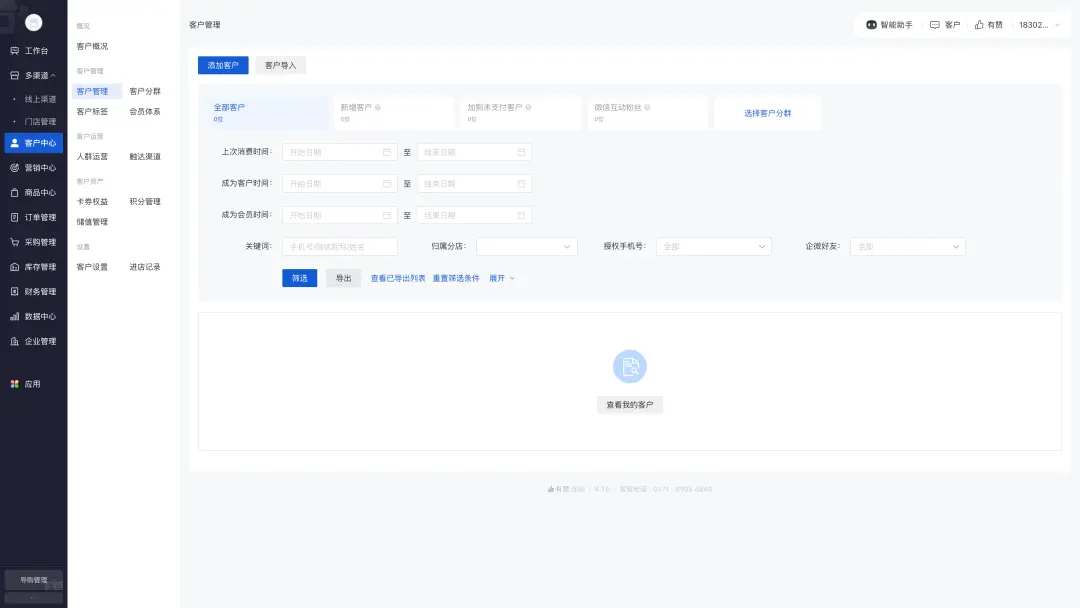This screenshot has width=1080, height=608.
Task: Open the 企微好友 dropdown
Action: (x=907, y=246)
